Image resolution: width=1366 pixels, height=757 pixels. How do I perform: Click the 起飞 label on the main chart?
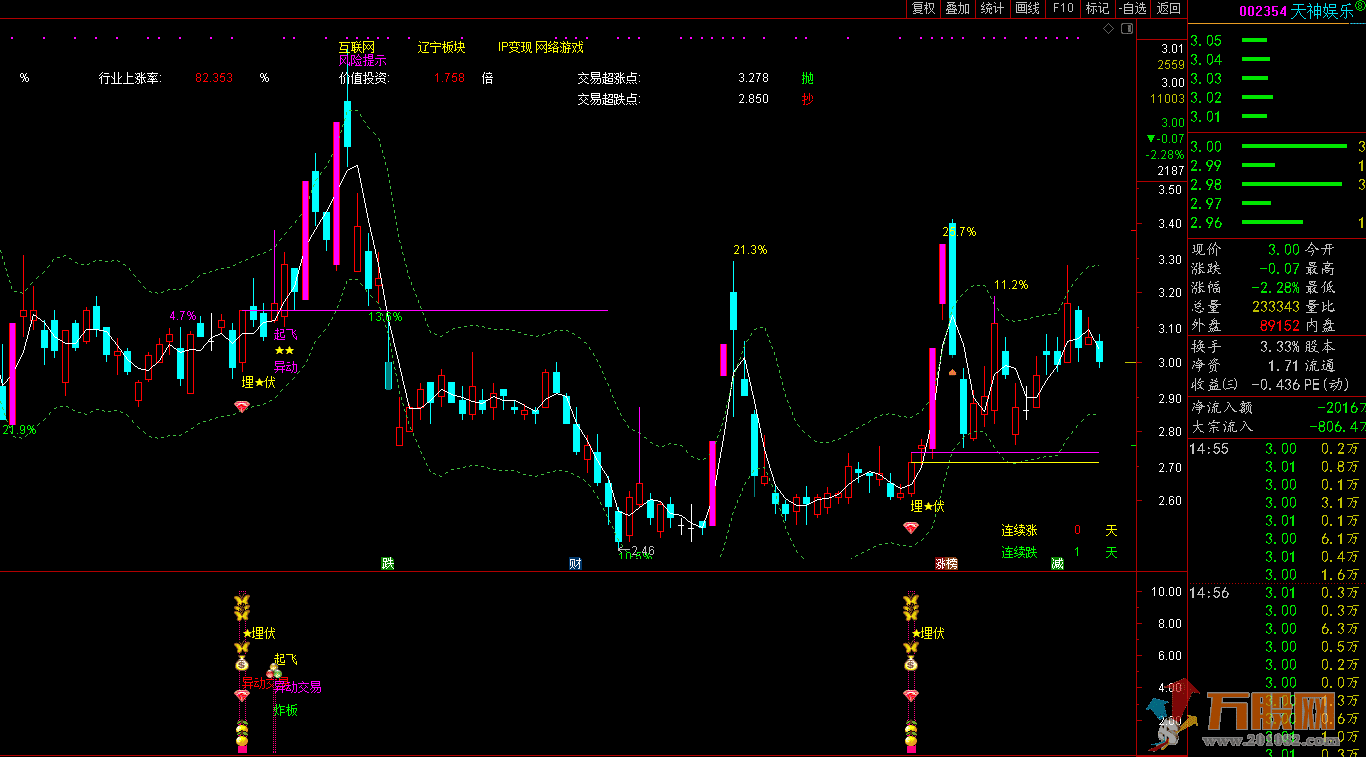[x=286, y=334]
